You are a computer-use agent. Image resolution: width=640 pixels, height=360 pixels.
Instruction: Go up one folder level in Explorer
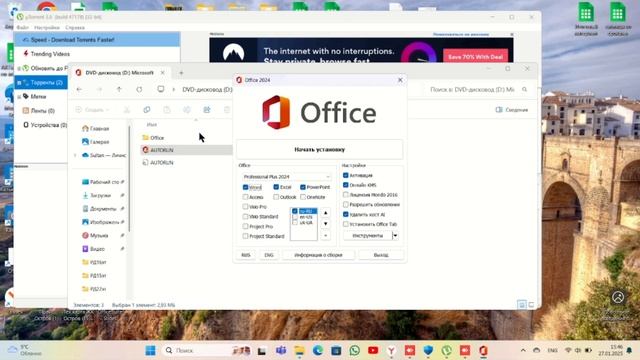tap(119, 89)
